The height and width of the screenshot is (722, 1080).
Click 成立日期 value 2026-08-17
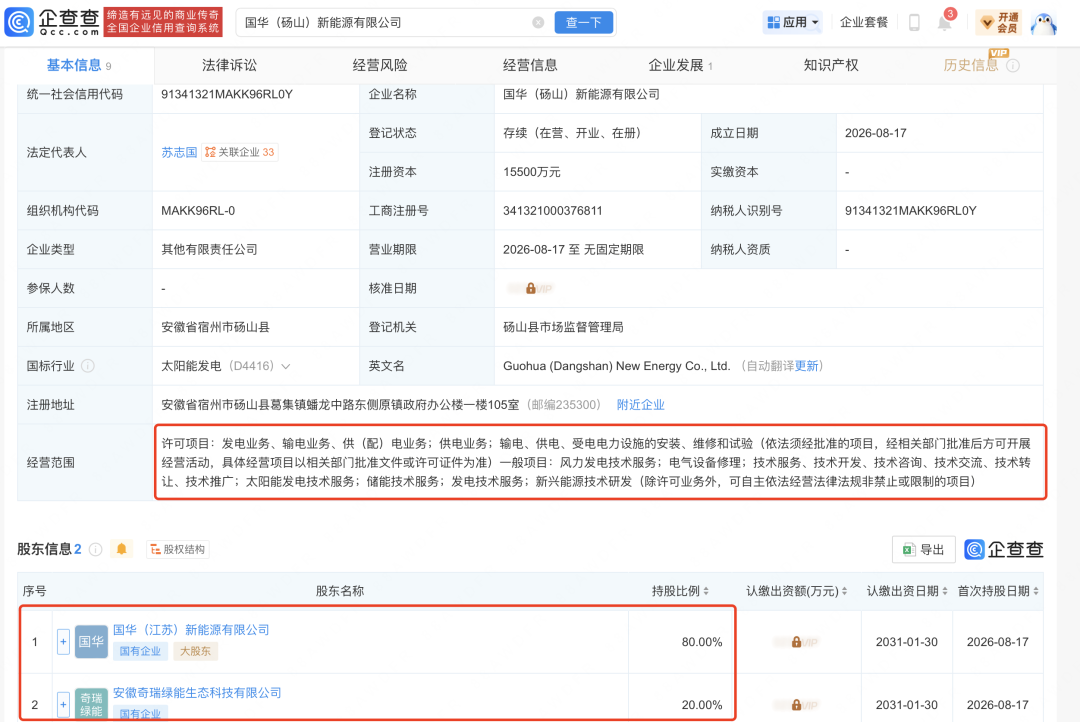875,133
